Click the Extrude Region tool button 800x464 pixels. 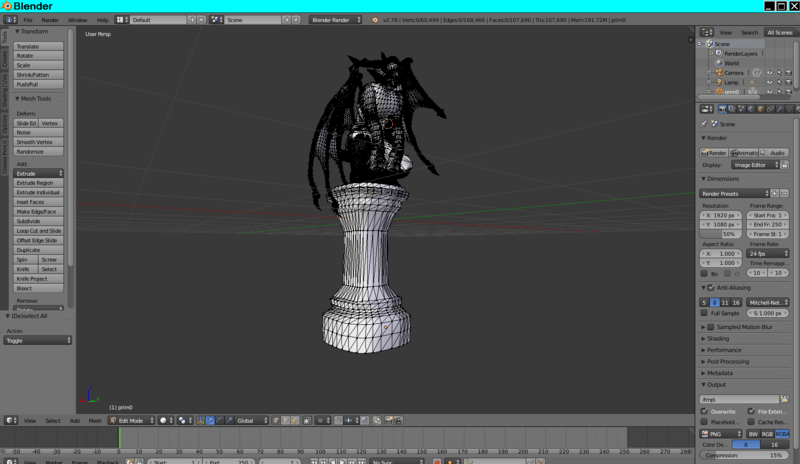tap(38, 183)
